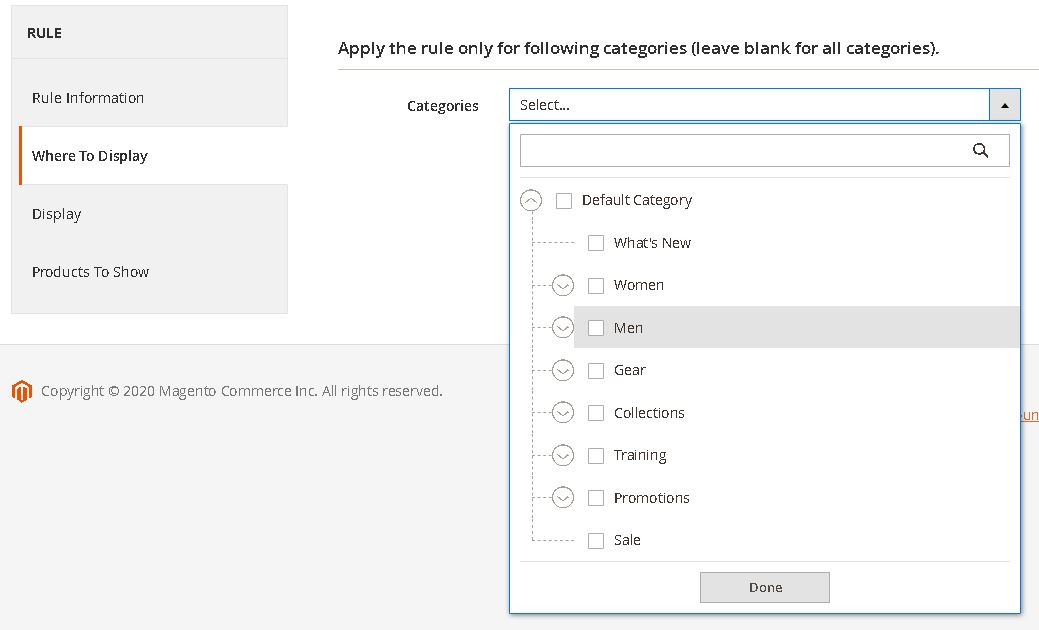Screen dimensions: 1039x630
Task: Expand the Women category node
Action: coord(563,286)
